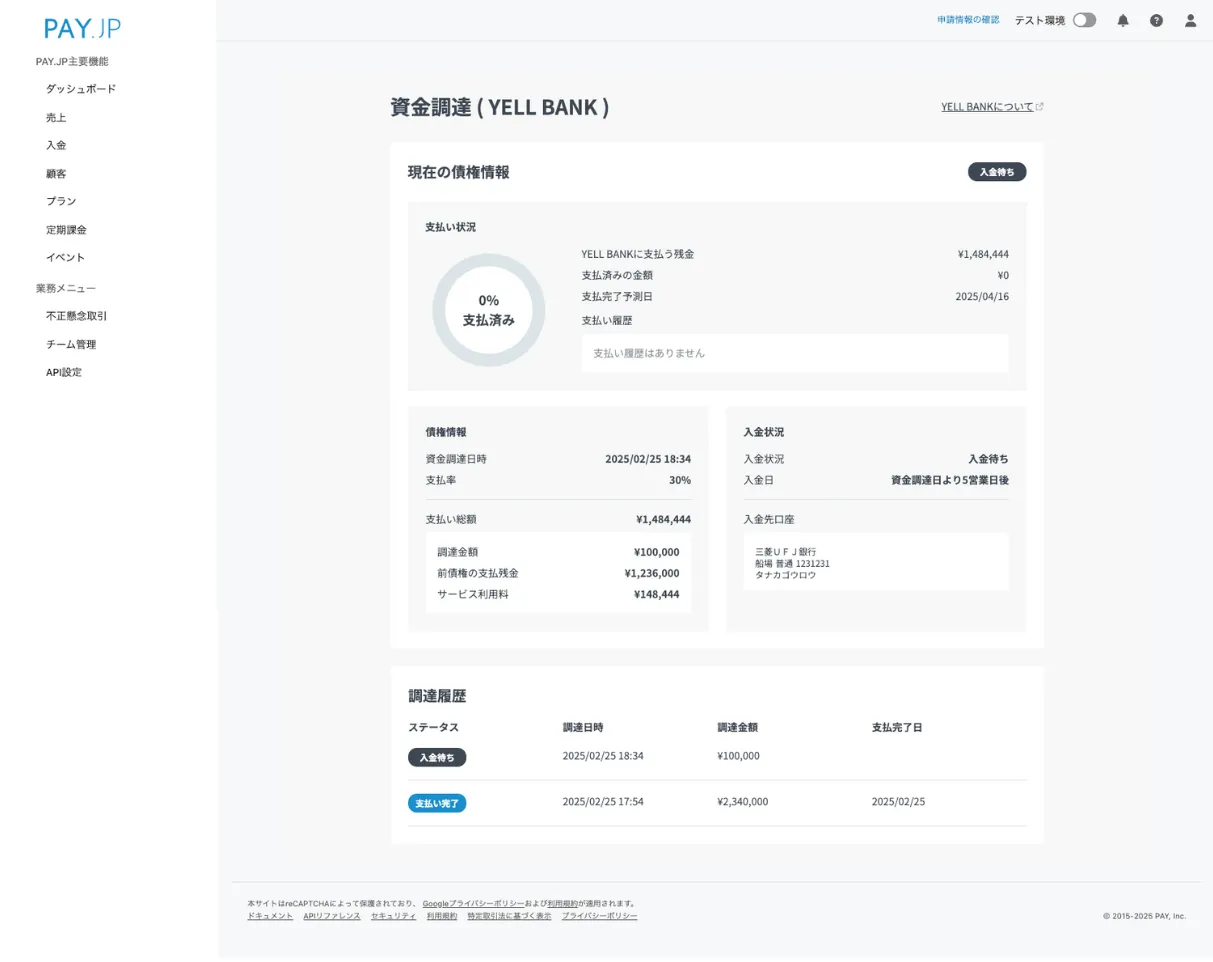Open API設定 in the sidebar
The image size is (1213, 962).
(x=64, y=372)
